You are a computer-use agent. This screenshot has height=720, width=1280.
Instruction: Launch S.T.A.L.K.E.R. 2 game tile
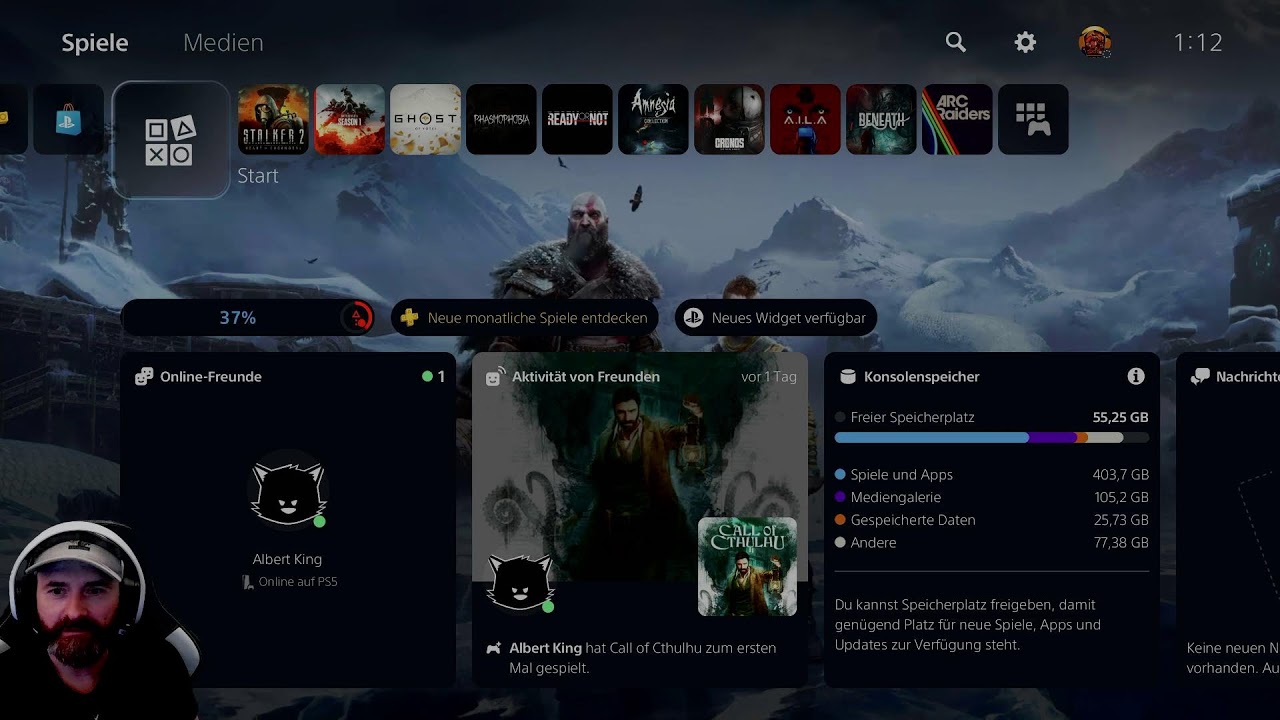pyautogui.click(x=273, y=119)
